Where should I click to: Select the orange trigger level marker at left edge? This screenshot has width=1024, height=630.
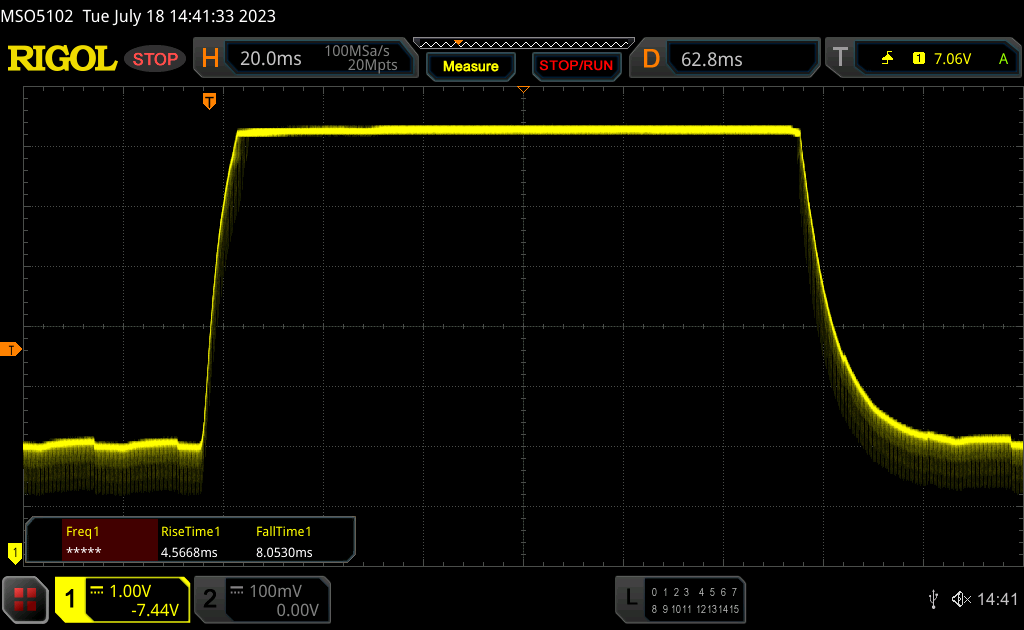coord(13,349)
